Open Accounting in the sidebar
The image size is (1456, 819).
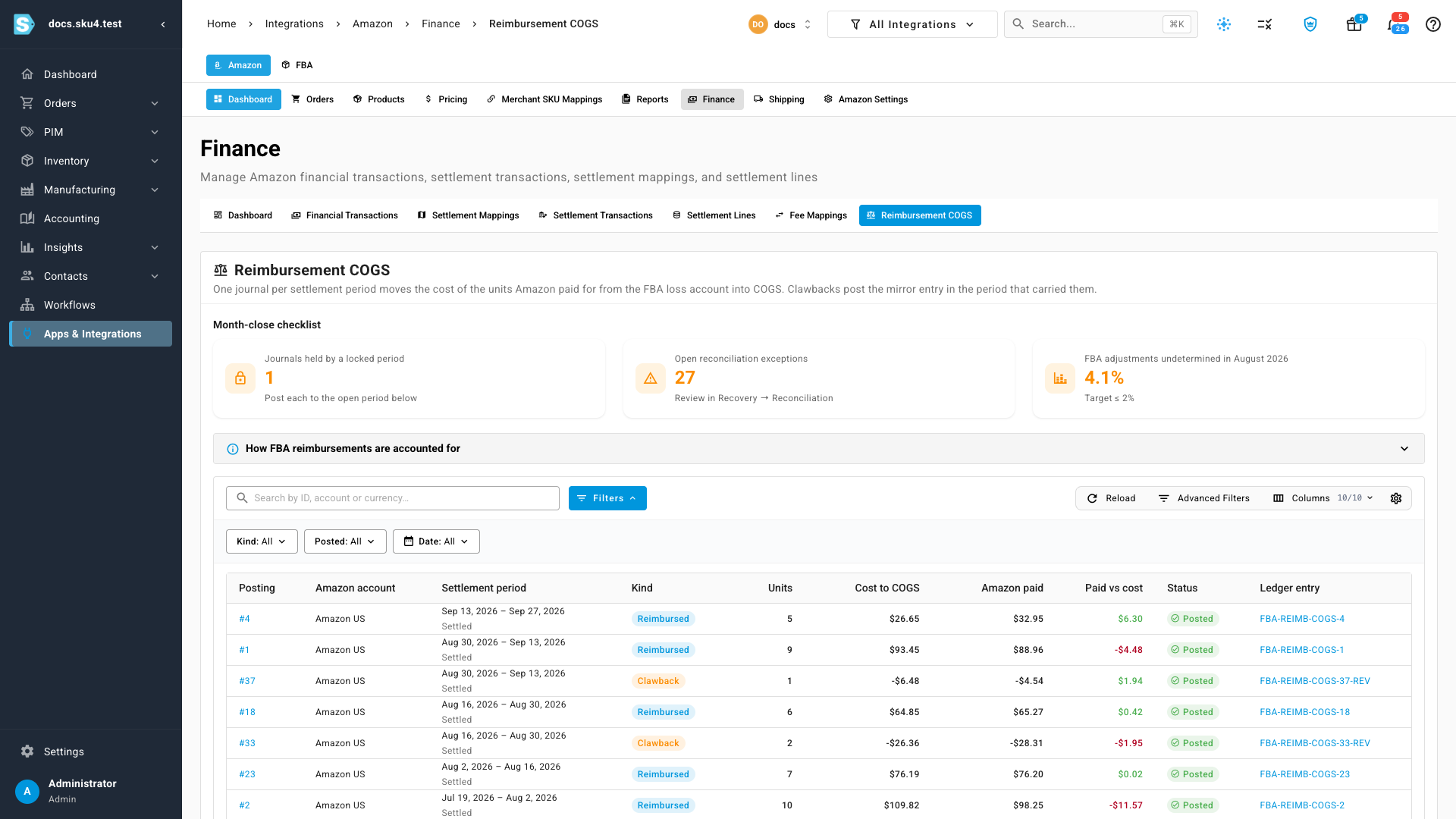click(x=91, y=218)
